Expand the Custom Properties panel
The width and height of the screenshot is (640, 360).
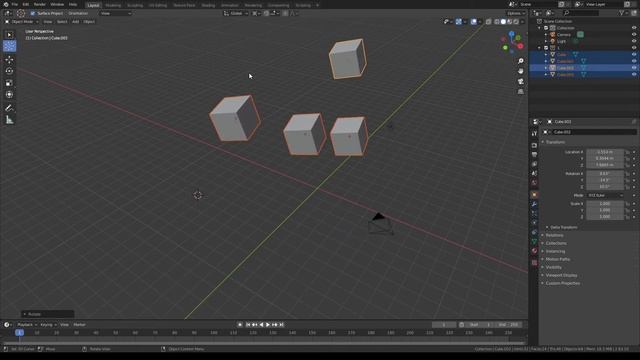point(561,283)
